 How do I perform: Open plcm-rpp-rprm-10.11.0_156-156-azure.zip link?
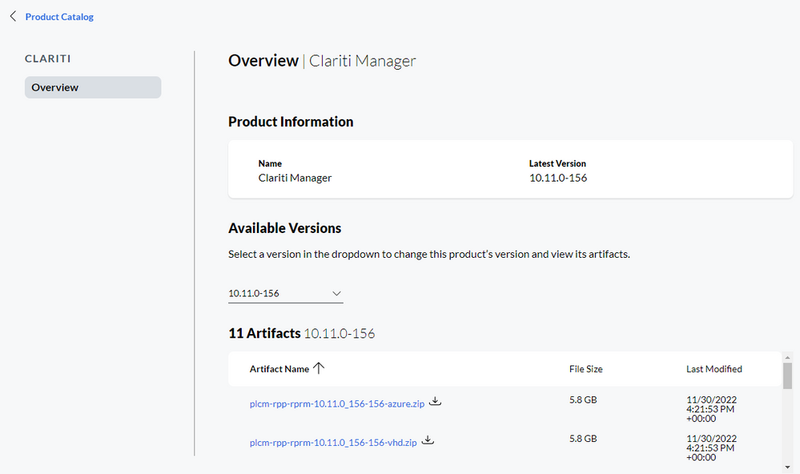coord(337,404)
